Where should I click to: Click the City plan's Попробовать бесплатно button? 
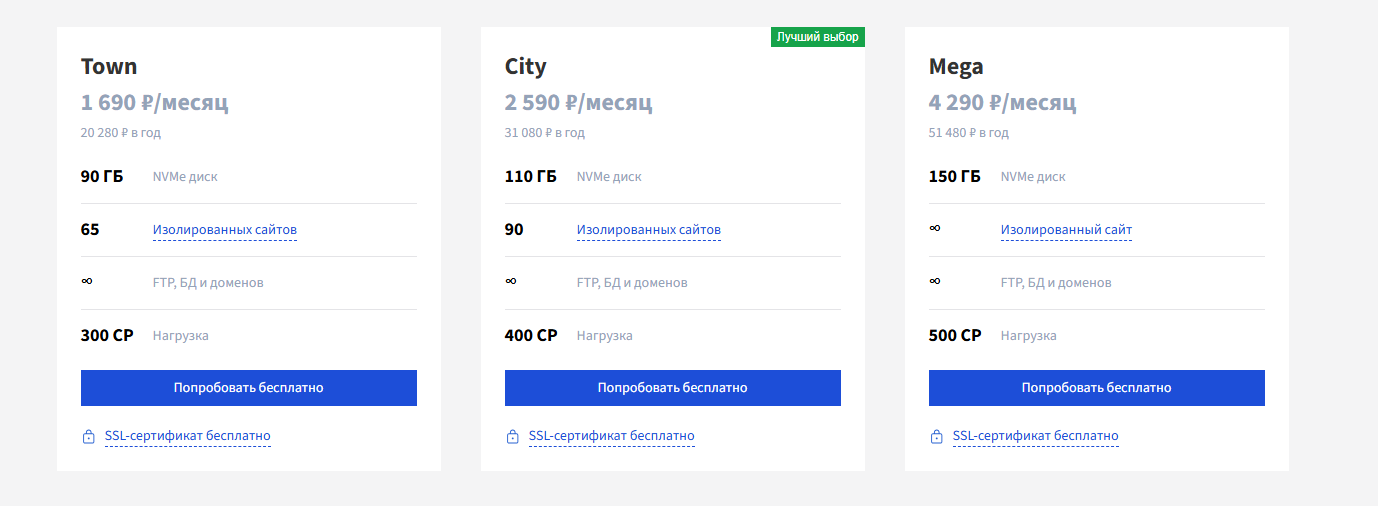(673, 388)
